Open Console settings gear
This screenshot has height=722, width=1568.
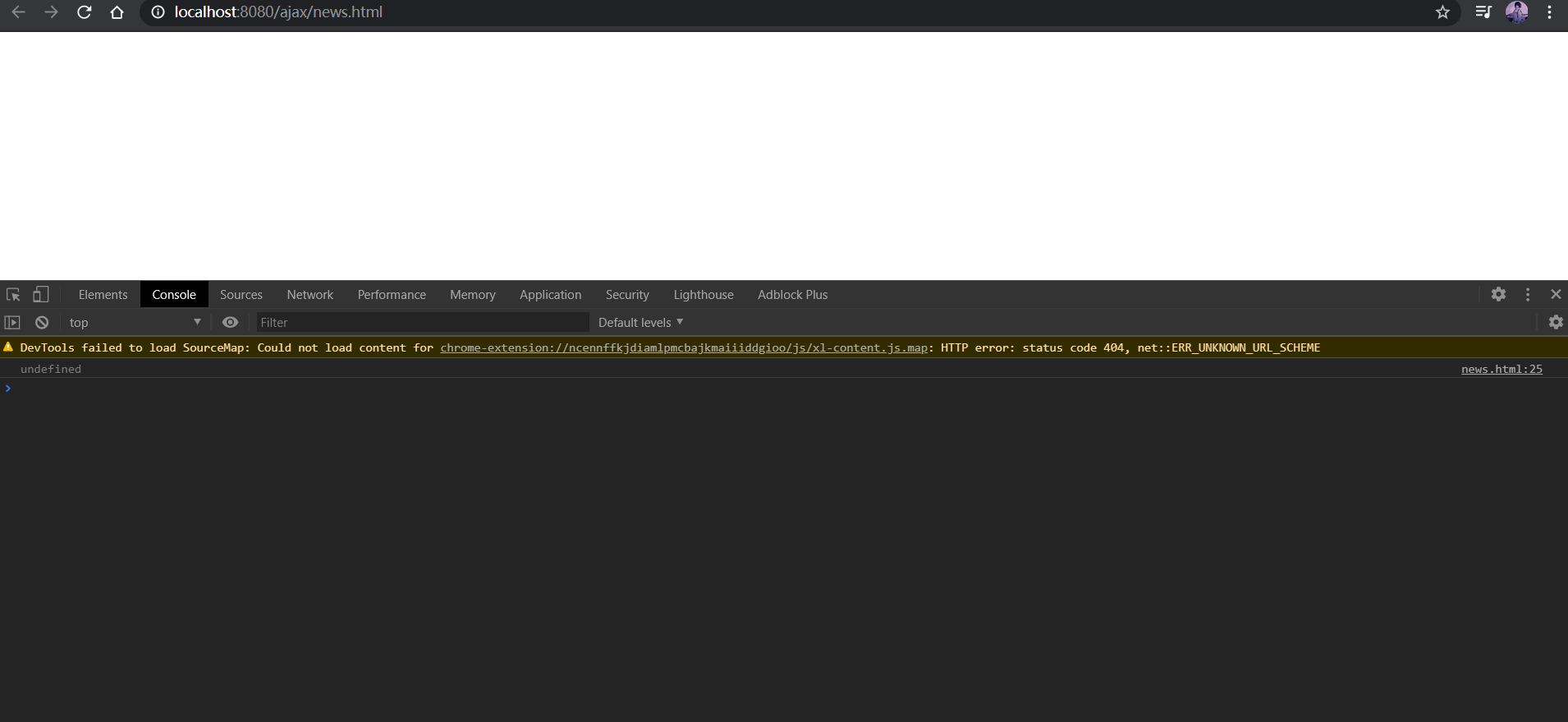(1556, 323)
